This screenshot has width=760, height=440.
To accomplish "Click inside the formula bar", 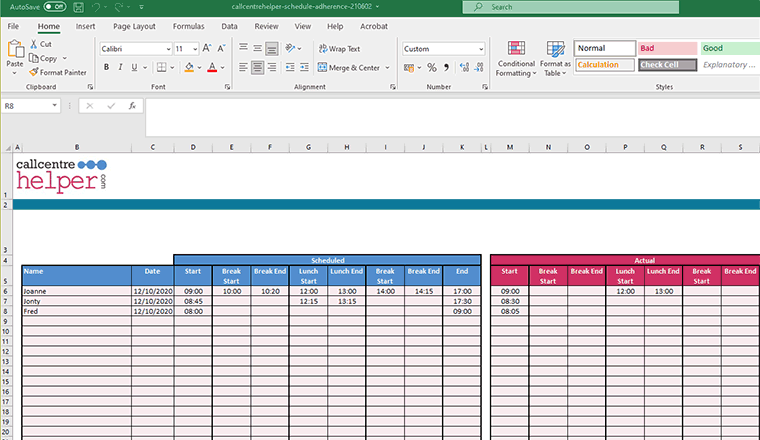I will pyautogui.click(x=452, y=117).
